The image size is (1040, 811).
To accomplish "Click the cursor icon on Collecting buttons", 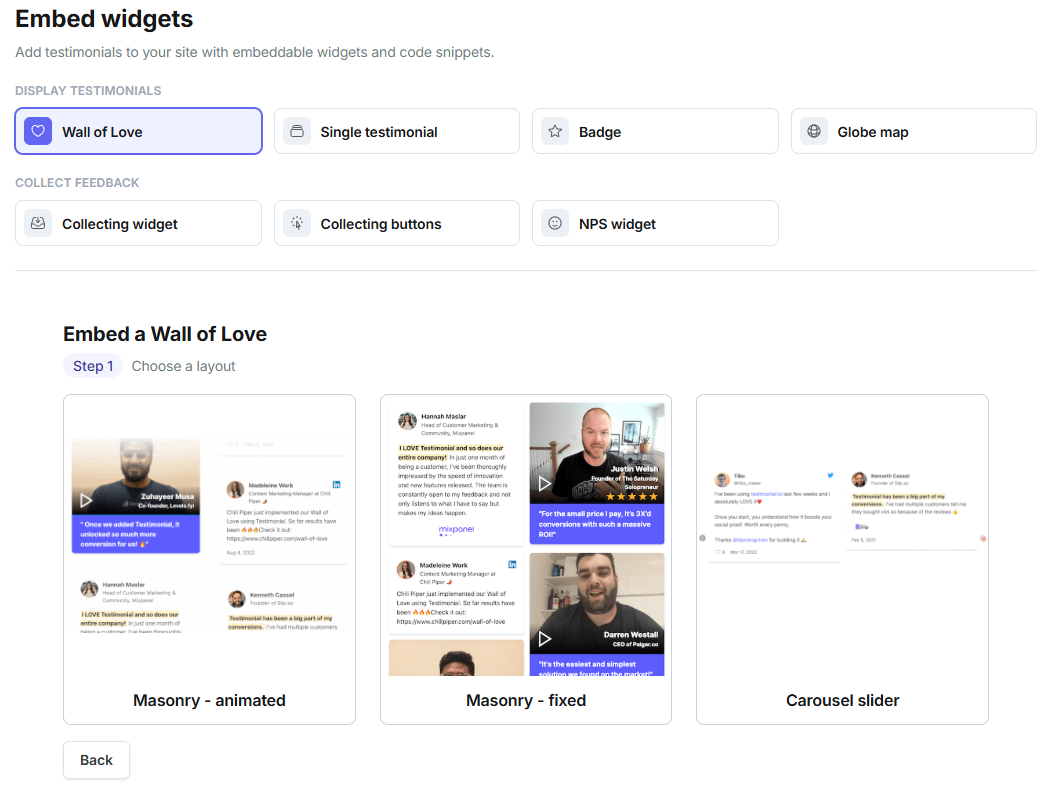I will (297, 223).
